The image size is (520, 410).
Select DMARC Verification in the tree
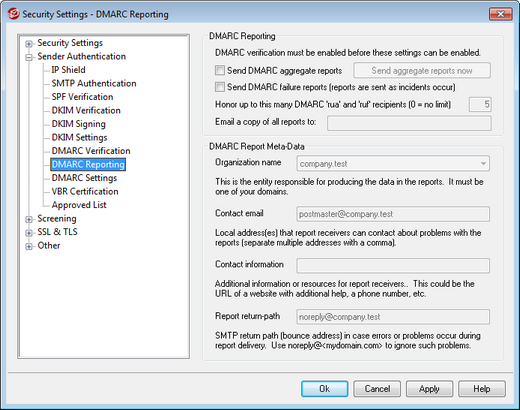coord(91,151)
